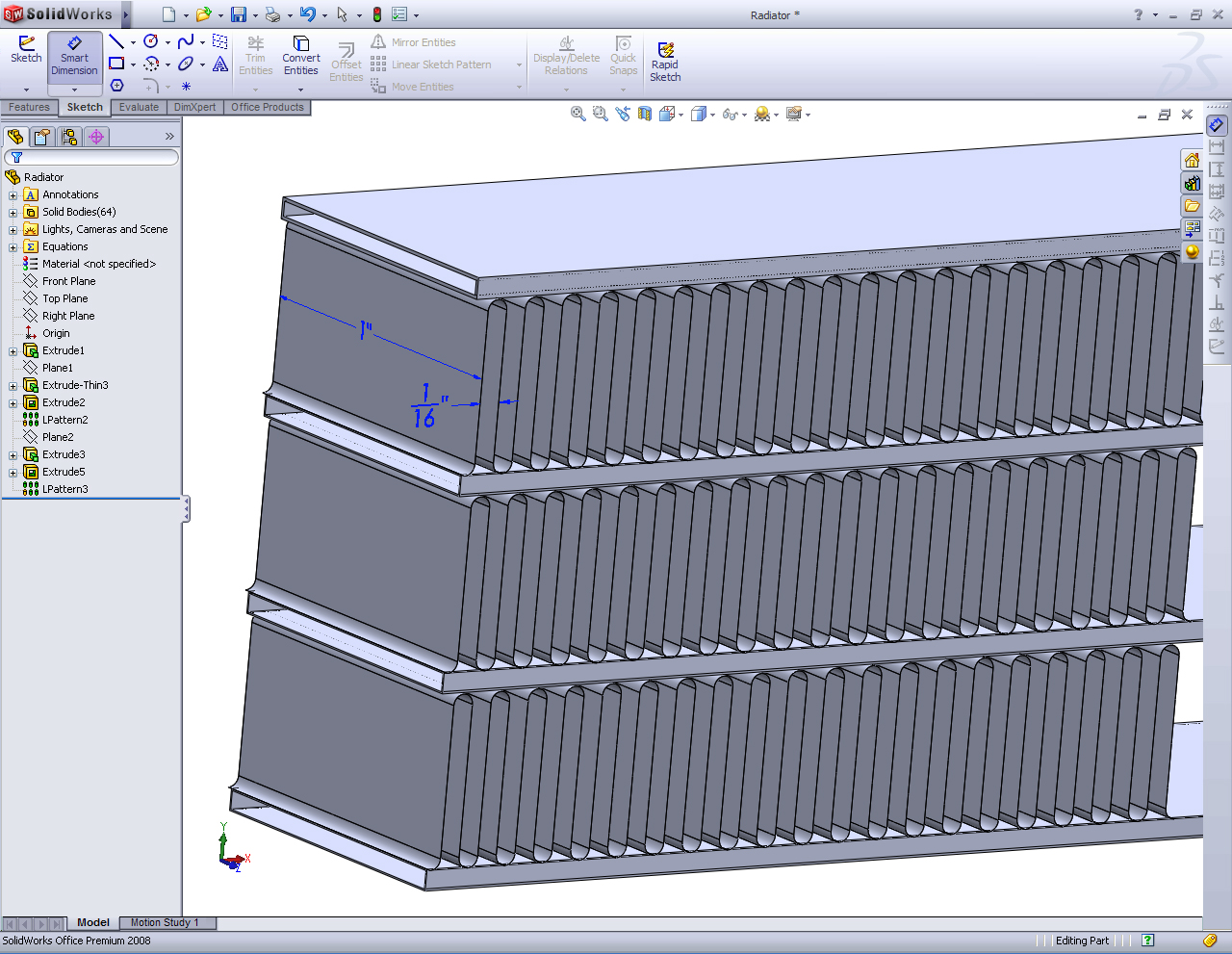Switch to PropertyManager tab
This screenshot has width=1232, height=954.
click(42, 137)
